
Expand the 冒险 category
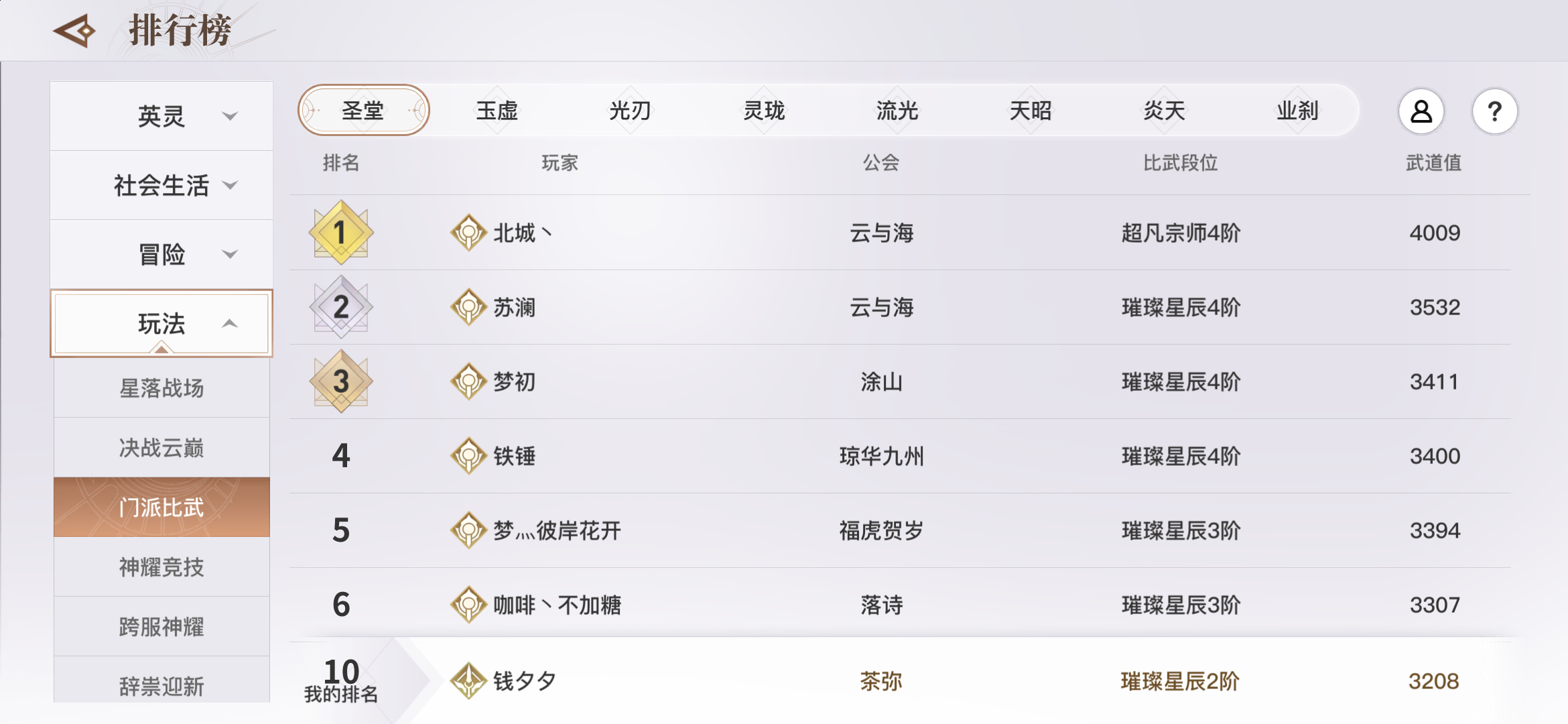coord(161,254)
